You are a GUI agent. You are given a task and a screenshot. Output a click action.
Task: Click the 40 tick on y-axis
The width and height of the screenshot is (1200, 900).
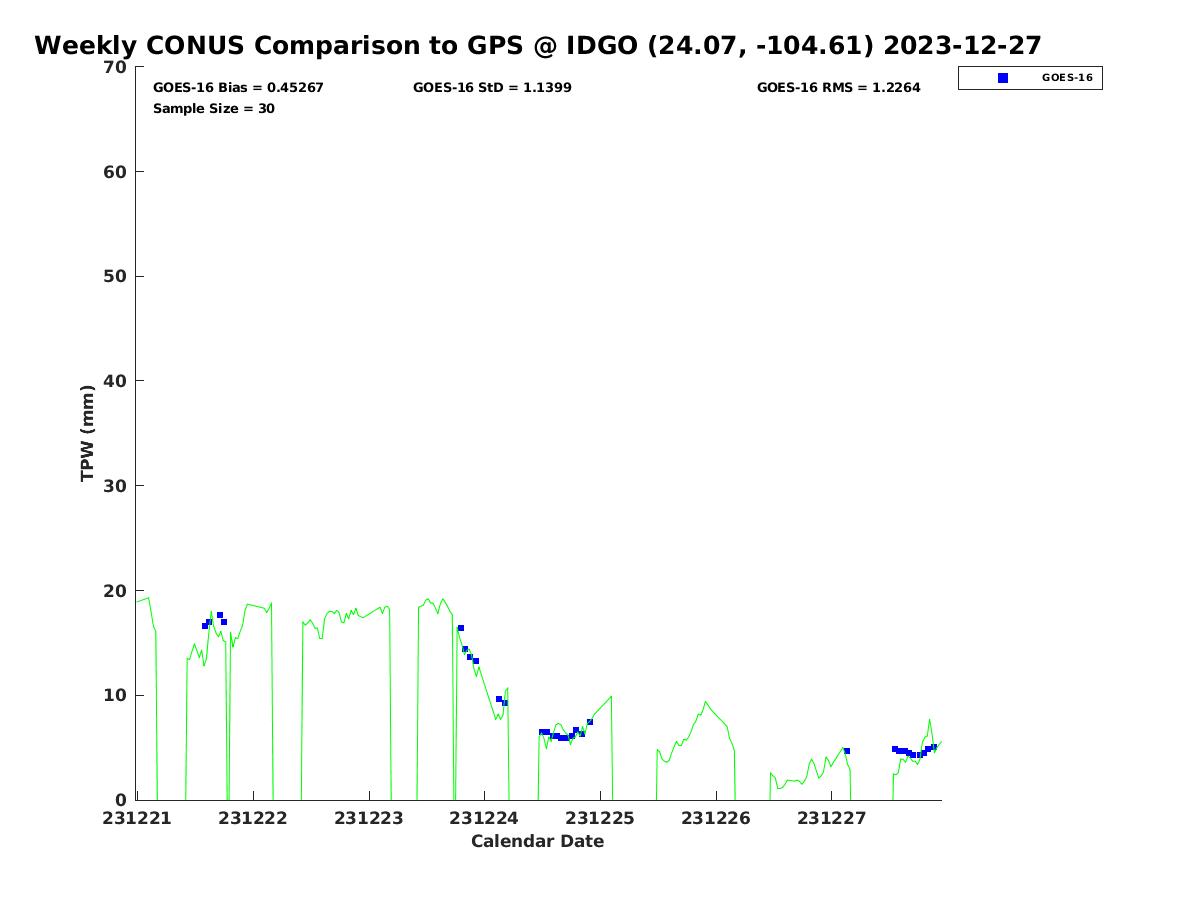[116, 381]
